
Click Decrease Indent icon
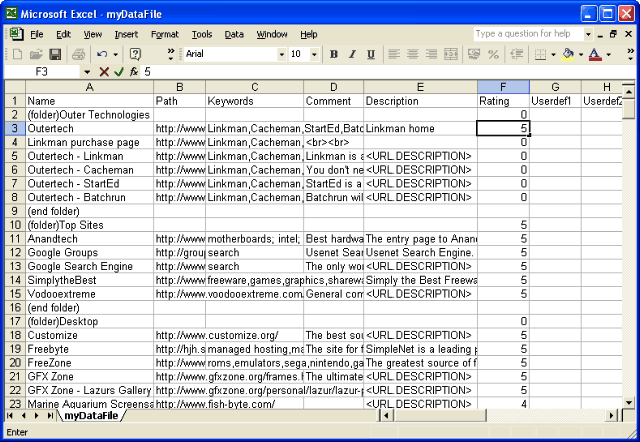tap(517, 54)
